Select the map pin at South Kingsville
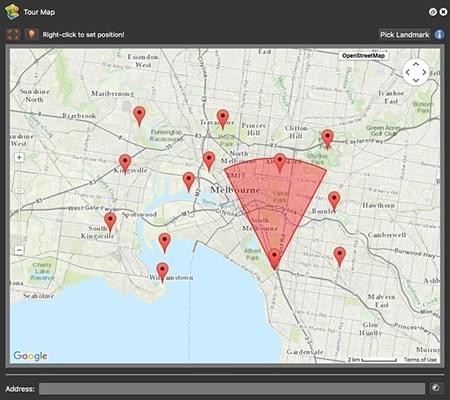Screen dimensions: 450x400 pyautogui.click(x=110, y=222)
